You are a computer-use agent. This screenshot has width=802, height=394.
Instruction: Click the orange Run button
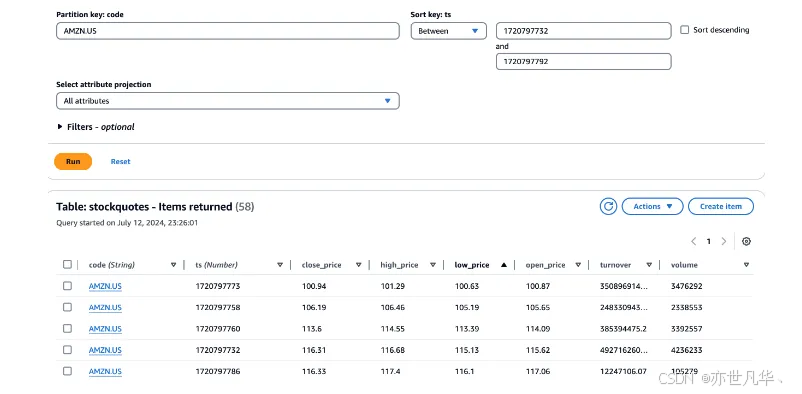pos(73,161)
